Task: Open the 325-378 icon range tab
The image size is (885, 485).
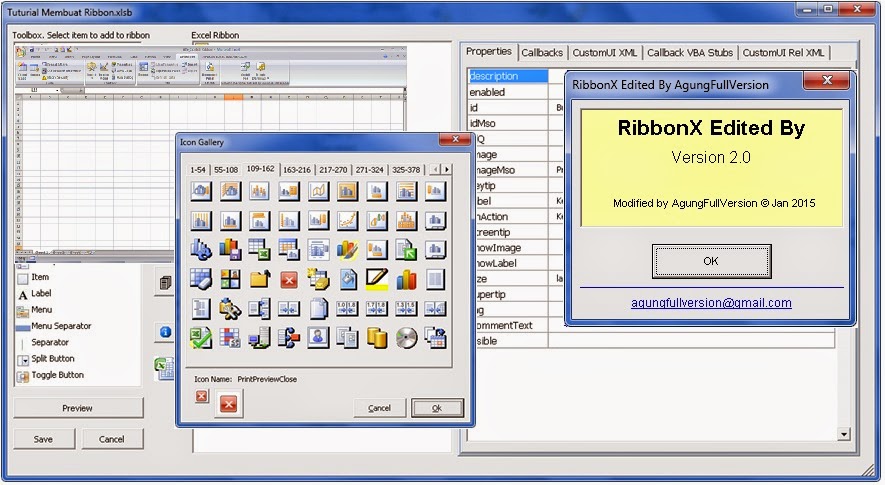Action: [x=406, y=169]
